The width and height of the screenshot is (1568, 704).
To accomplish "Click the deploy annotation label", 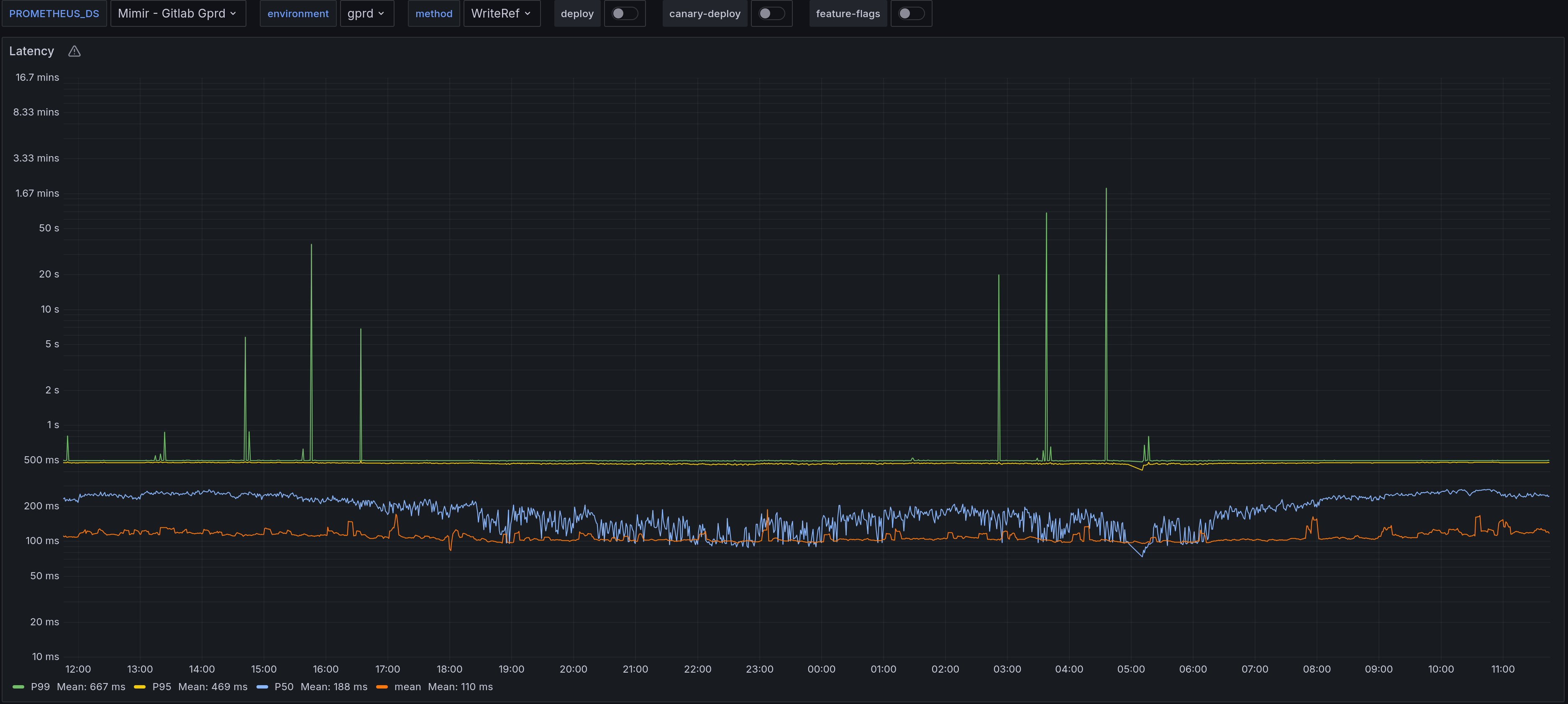I will pos(577,13).
